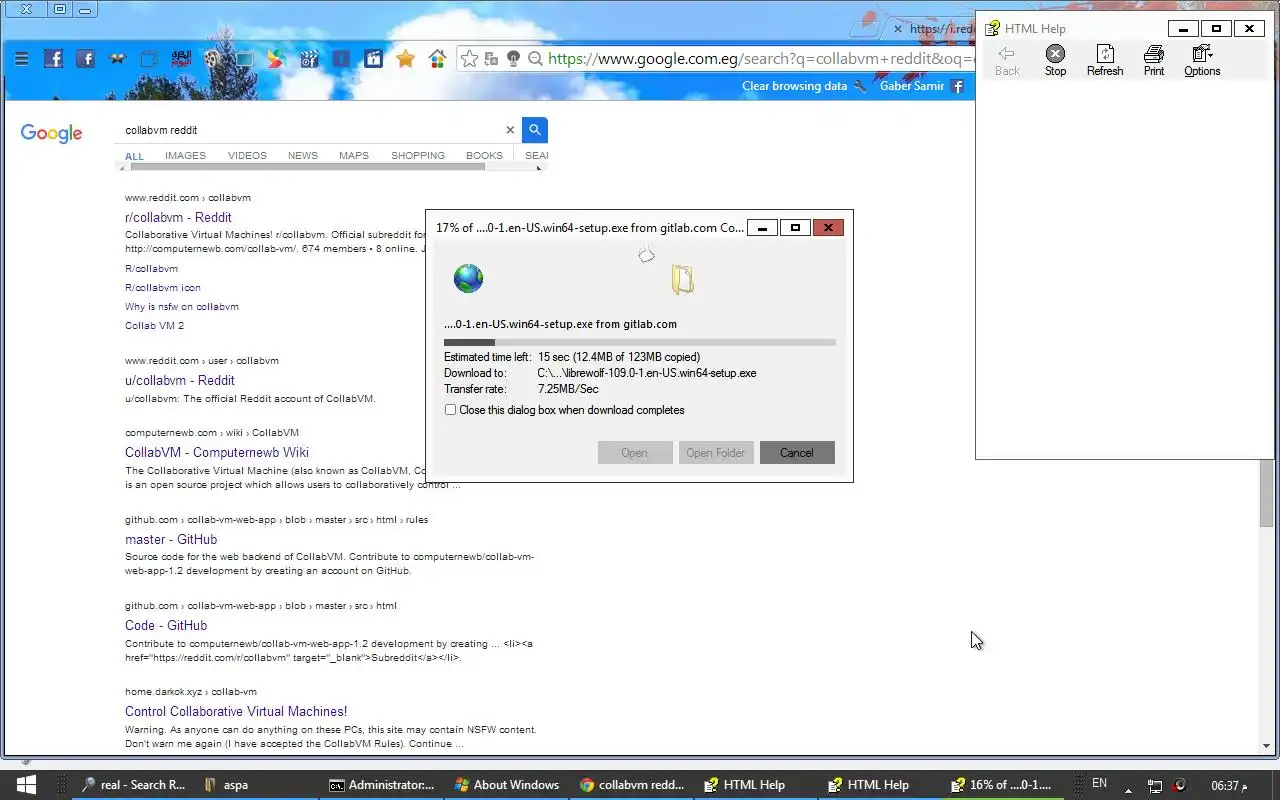Click the orange star bookmark icon
Image resolution: width=1280 pixels, height=800 pixels.
click(405, 59)
